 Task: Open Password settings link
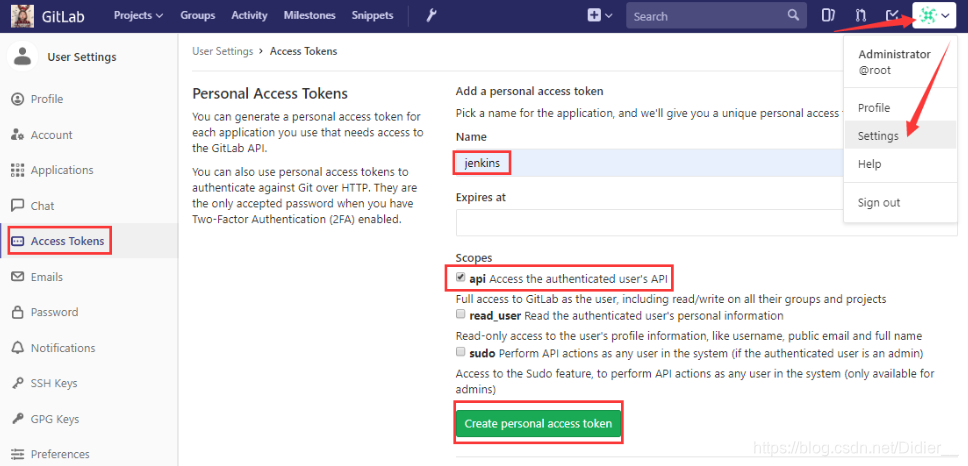pos(54,312)
